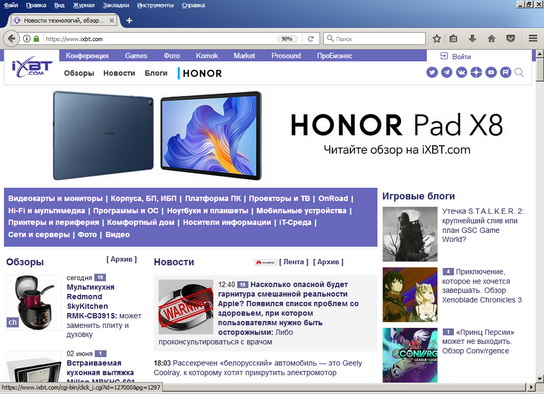Open iXBT Telegram social icon

point(447,72)
